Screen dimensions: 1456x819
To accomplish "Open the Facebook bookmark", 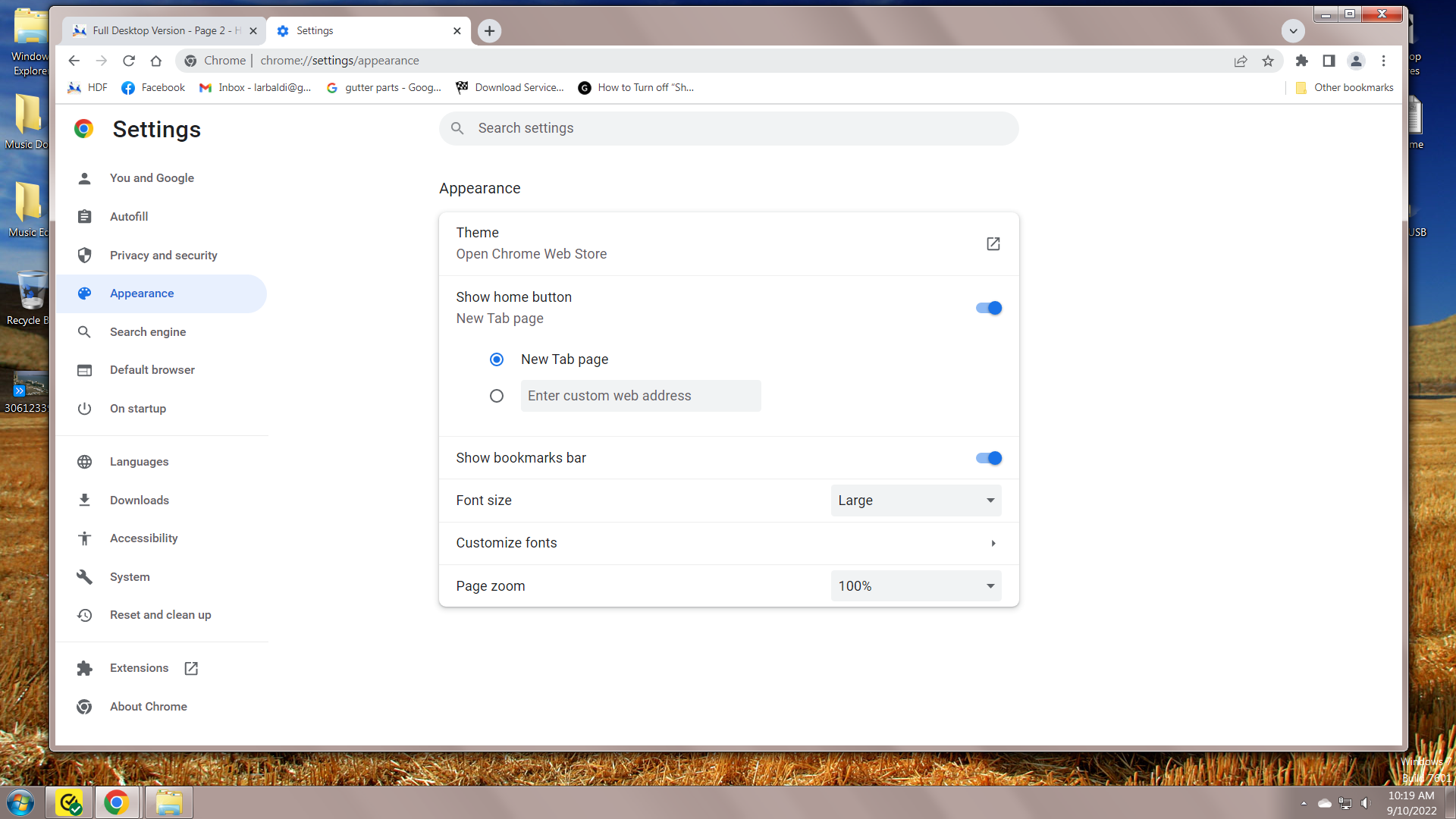I will pyautogui.click(x=153, y=87).
